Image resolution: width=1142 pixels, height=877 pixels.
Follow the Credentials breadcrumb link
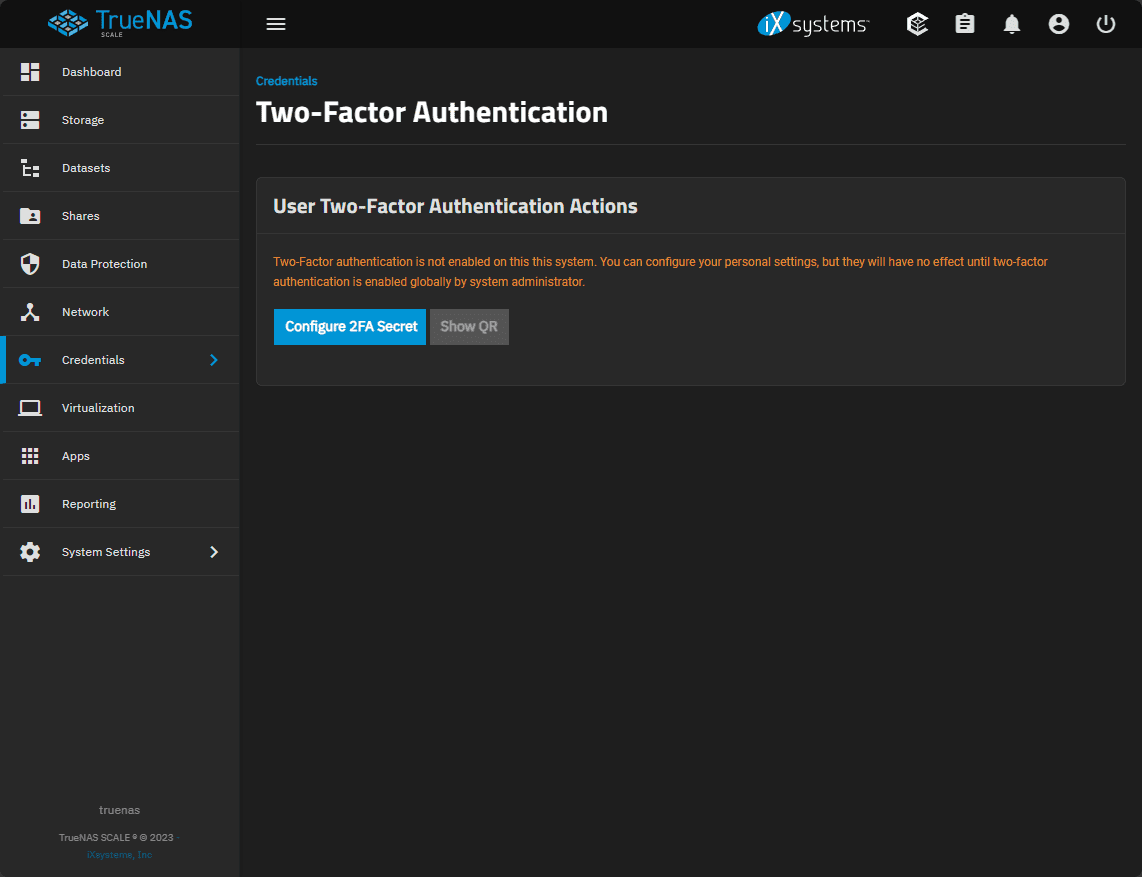[x=287, y=81]
